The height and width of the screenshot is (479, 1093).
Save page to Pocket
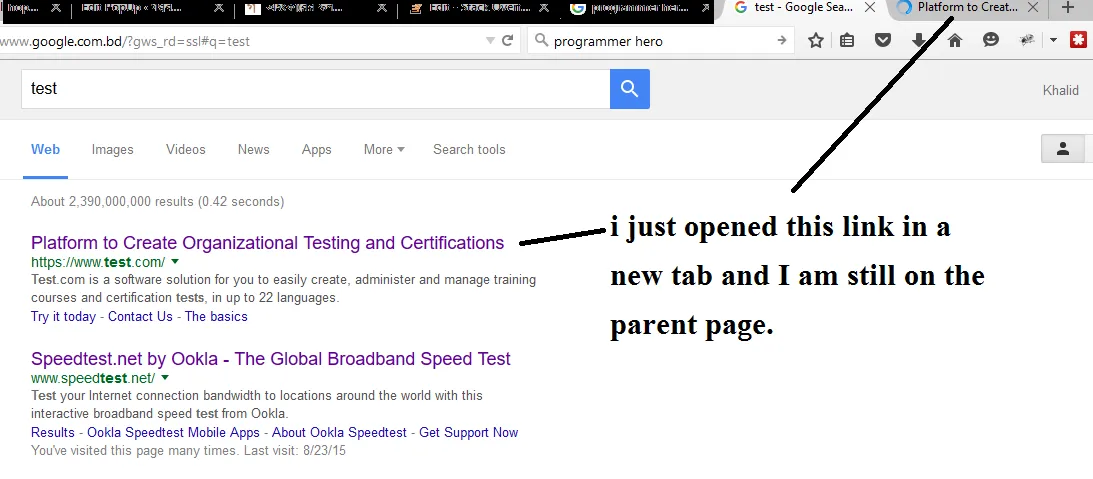click(883, 40)
